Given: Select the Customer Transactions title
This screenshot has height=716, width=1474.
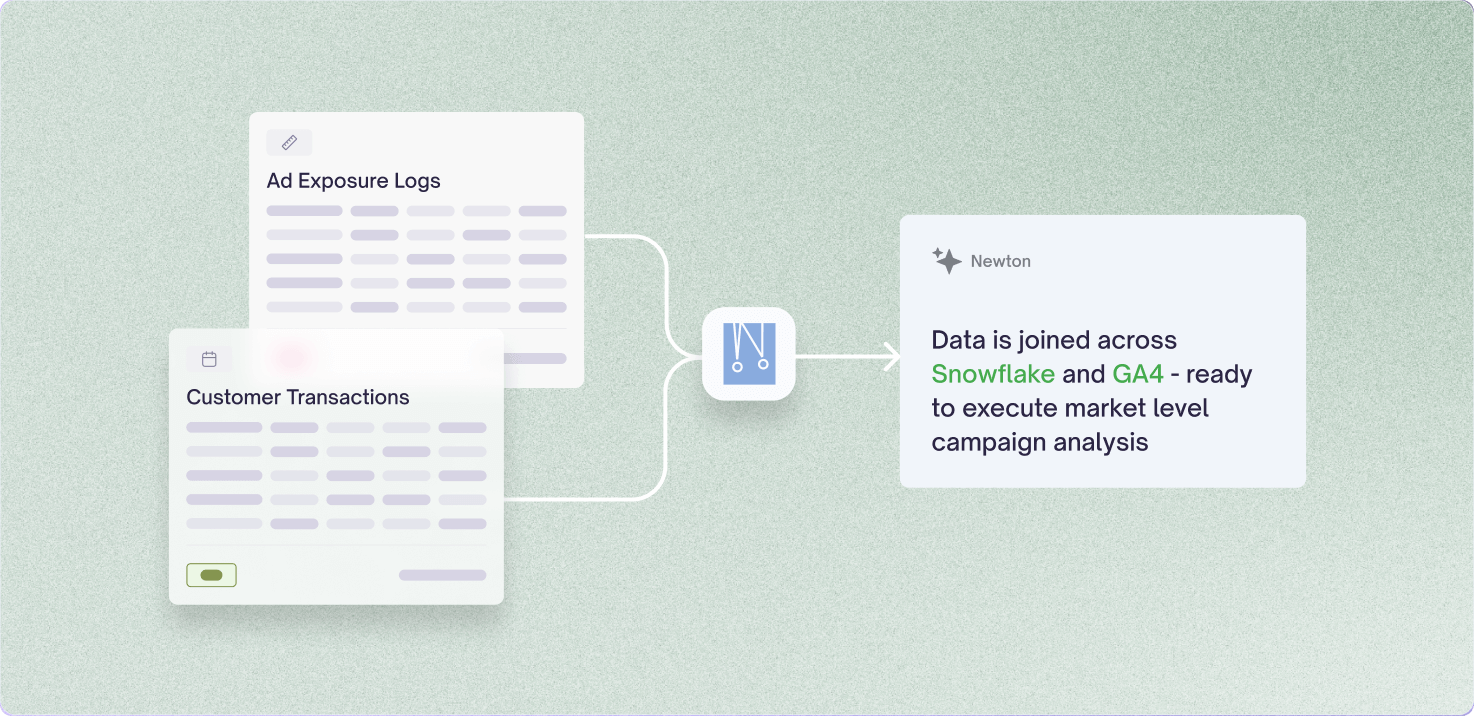Looking at the screenshot, I should point(298,397).
